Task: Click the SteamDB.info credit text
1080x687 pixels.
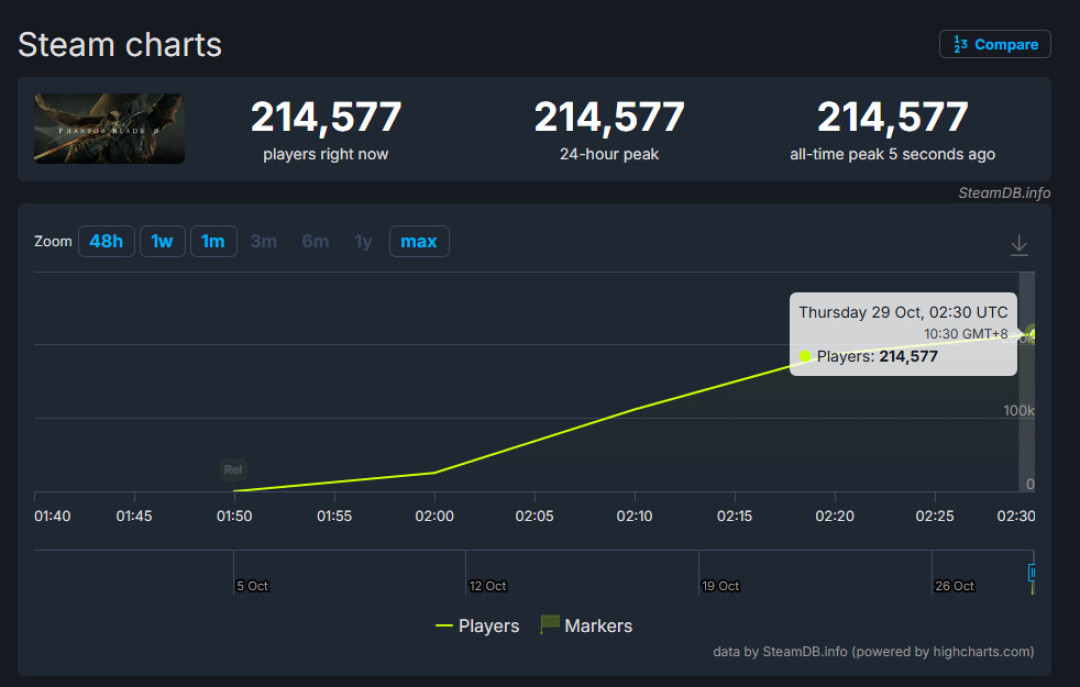Action: pos(1004,193)
